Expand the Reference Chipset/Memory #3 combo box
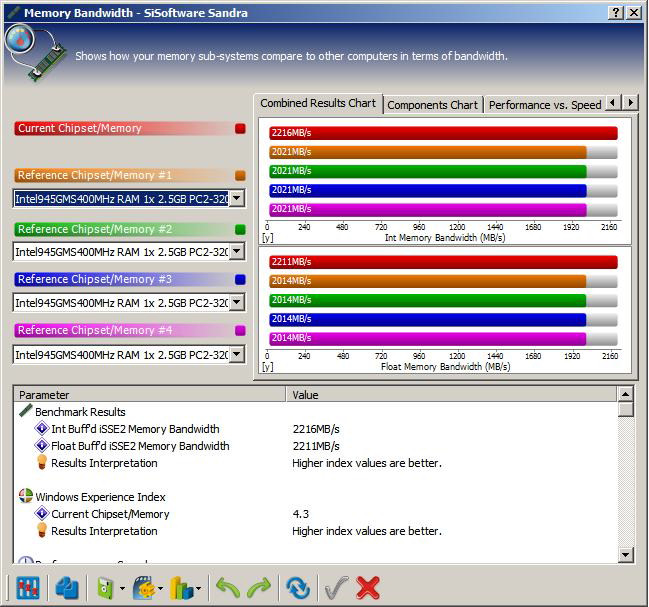The width and height of the screenshot is (649, 607). point(236,302)
